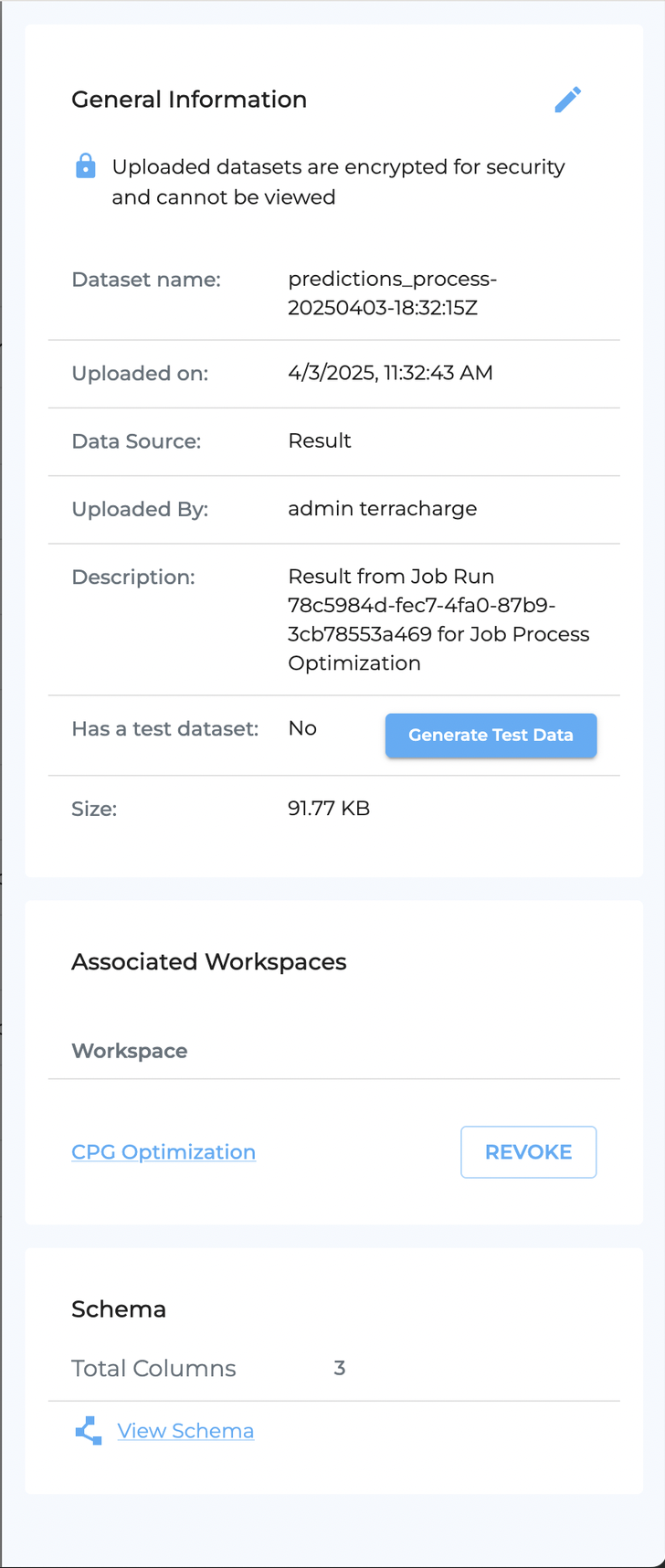Click the pencil edit icon

click(567, 100)
